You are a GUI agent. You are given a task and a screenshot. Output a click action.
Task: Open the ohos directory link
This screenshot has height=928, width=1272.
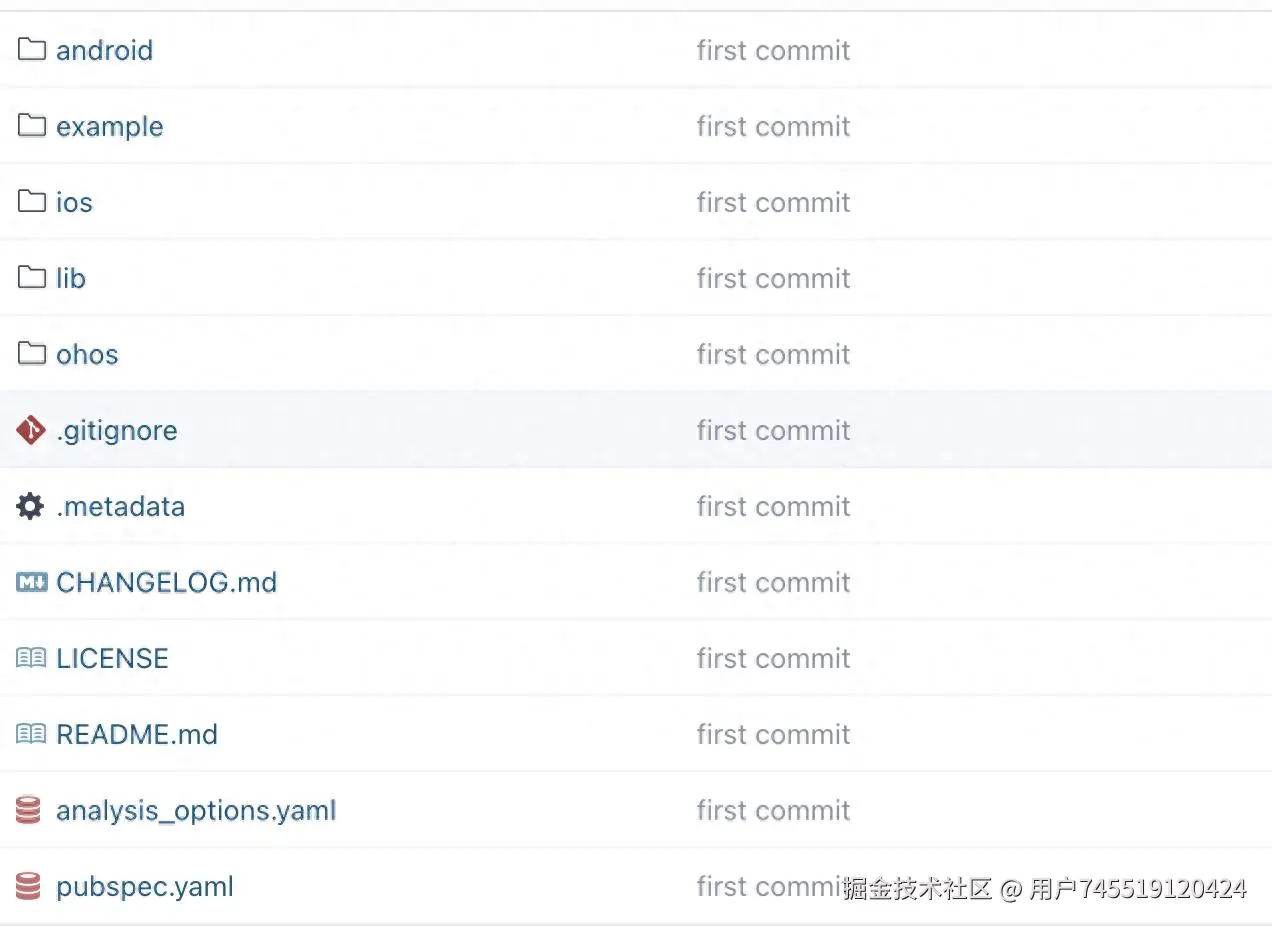[87, 354]
